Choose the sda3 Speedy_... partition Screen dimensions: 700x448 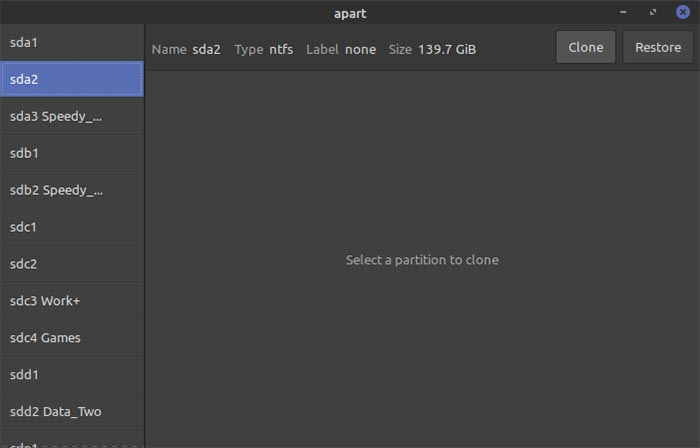coord(72,116)
